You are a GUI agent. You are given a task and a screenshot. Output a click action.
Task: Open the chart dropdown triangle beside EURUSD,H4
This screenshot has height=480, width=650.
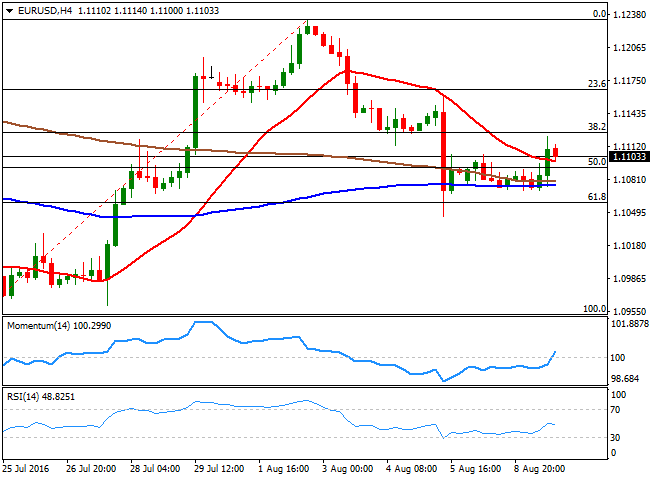click(x=9, y=11)
